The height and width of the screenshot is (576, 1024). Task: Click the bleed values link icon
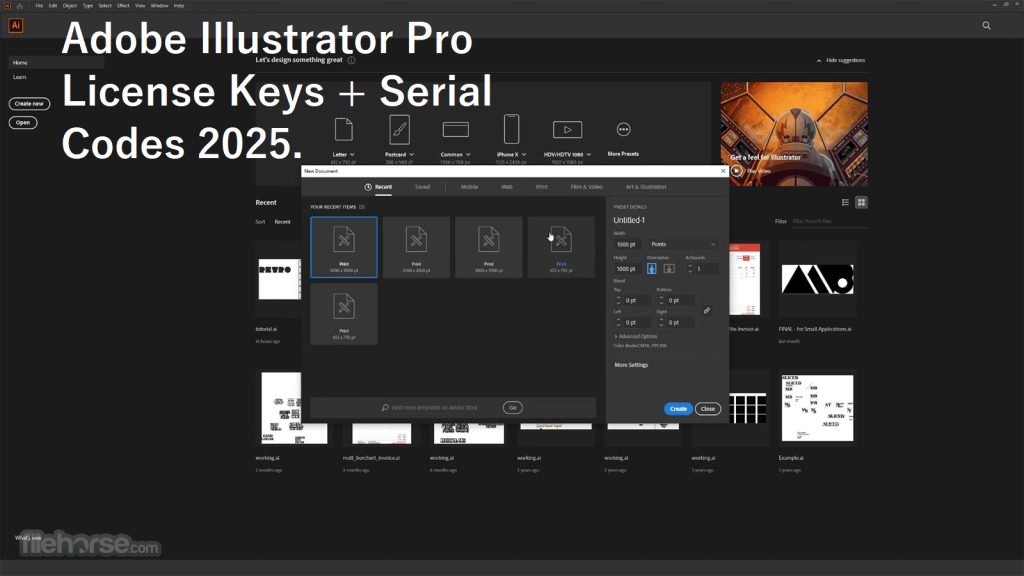(x=707, y=310)
